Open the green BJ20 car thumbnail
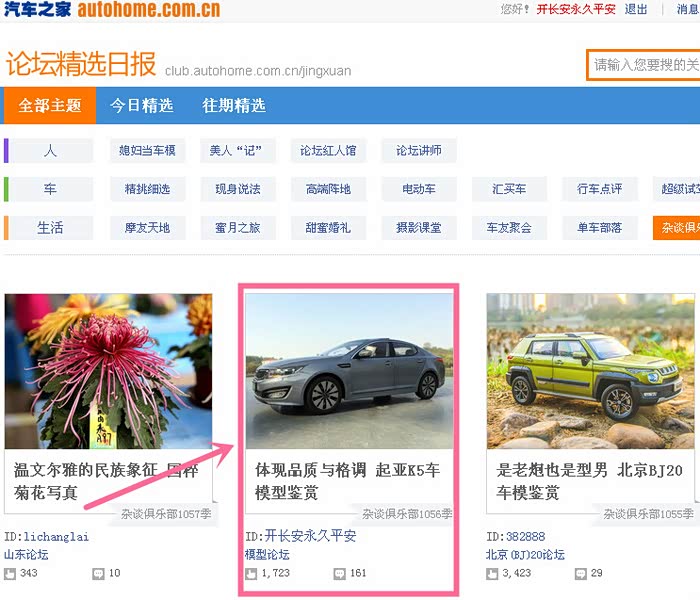Viewport: 700px width, 600px height. [591, 371]
